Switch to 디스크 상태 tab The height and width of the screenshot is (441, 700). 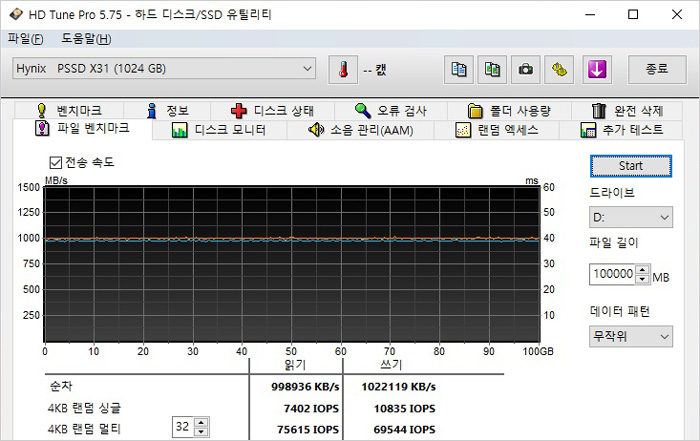point(272,110)
